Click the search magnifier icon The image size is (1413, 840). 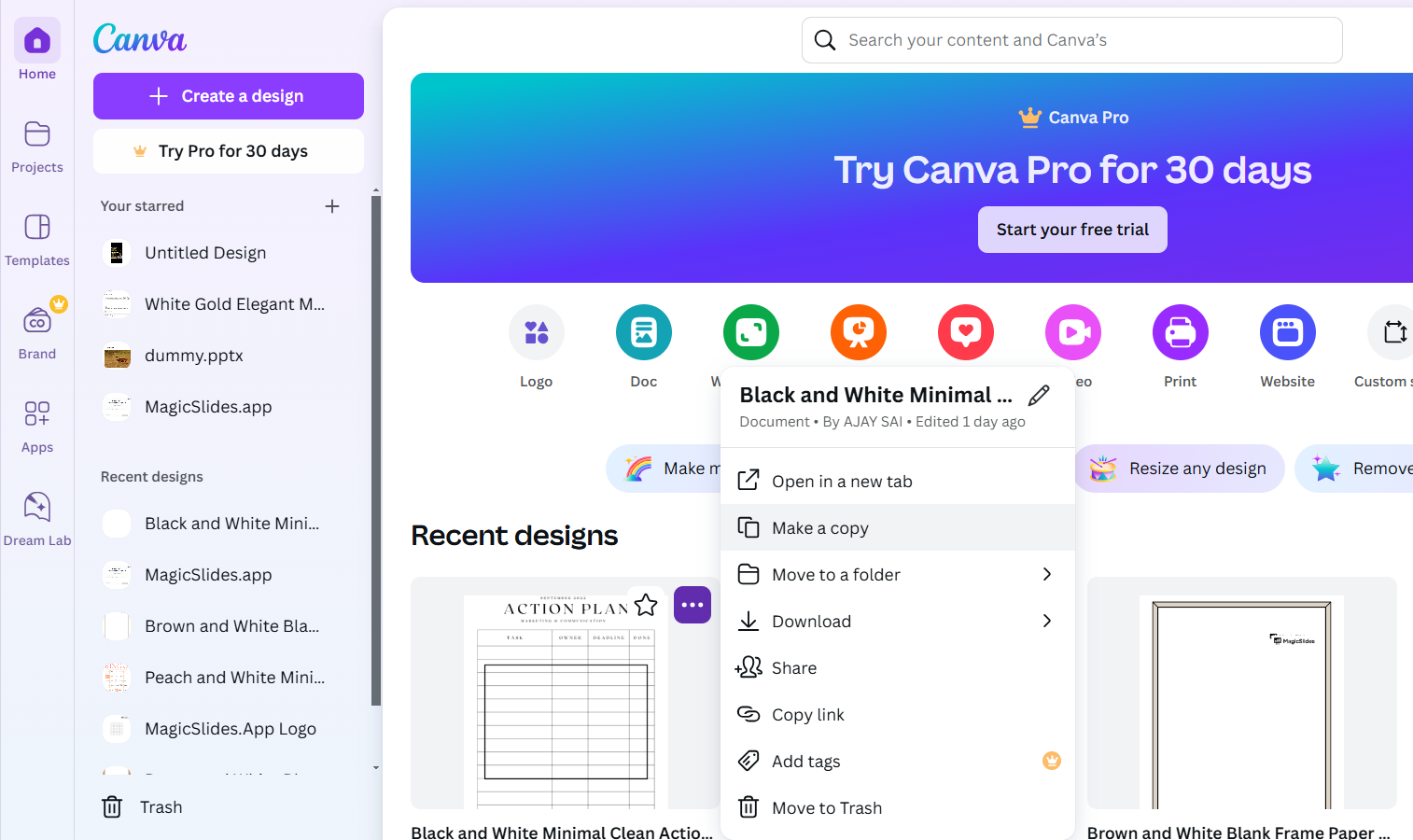825,40
